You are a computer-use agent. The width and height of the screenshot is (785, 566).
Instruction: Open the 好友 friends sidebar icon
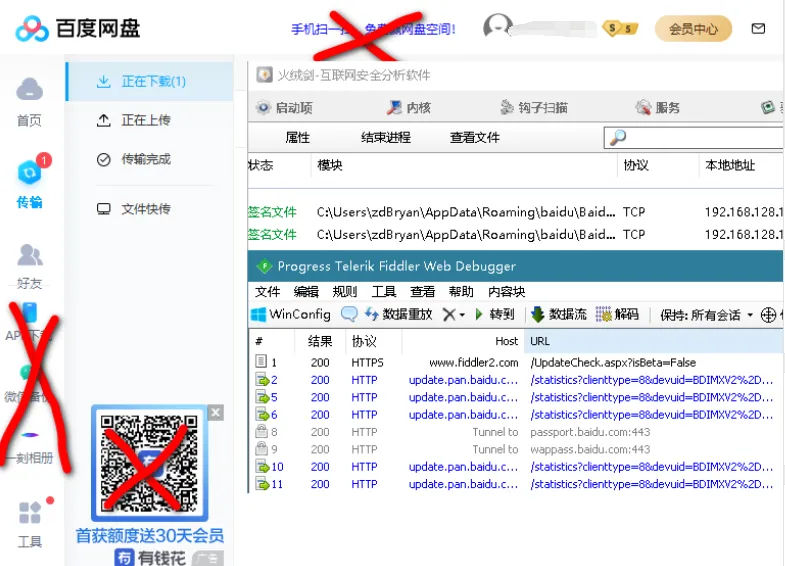point(30,255)
